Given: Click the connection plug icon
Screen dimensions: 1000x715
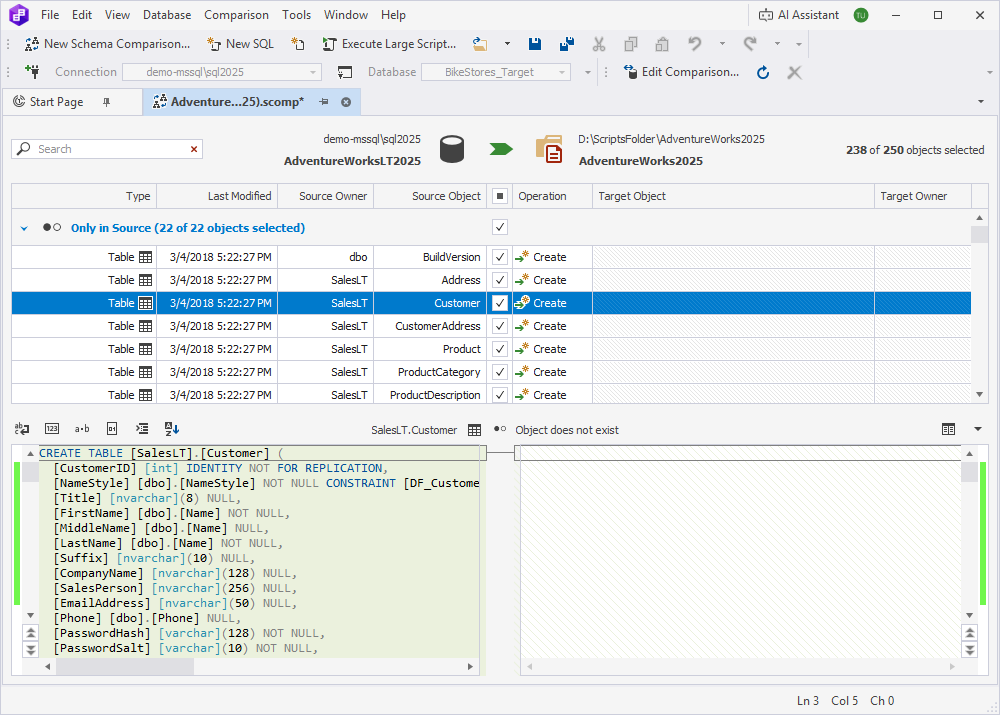Looking at the screenshot, I should click(x=32, y=72).
